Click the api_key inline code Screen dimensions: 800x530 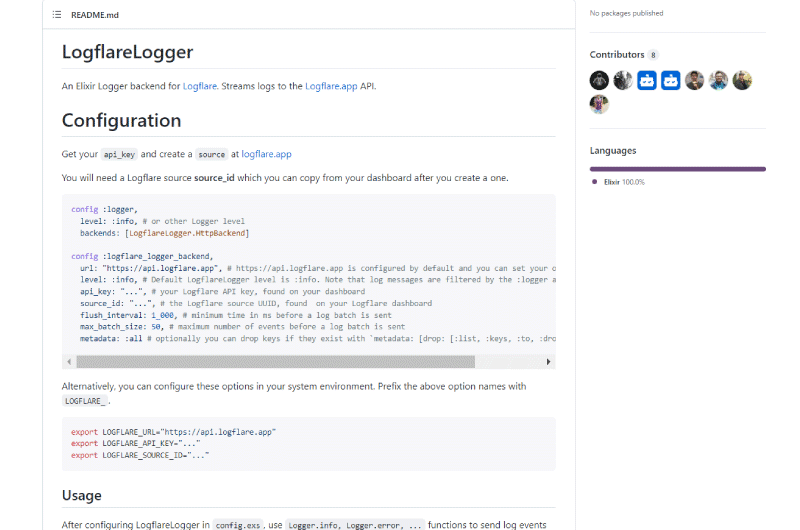[x=119, y=155]
